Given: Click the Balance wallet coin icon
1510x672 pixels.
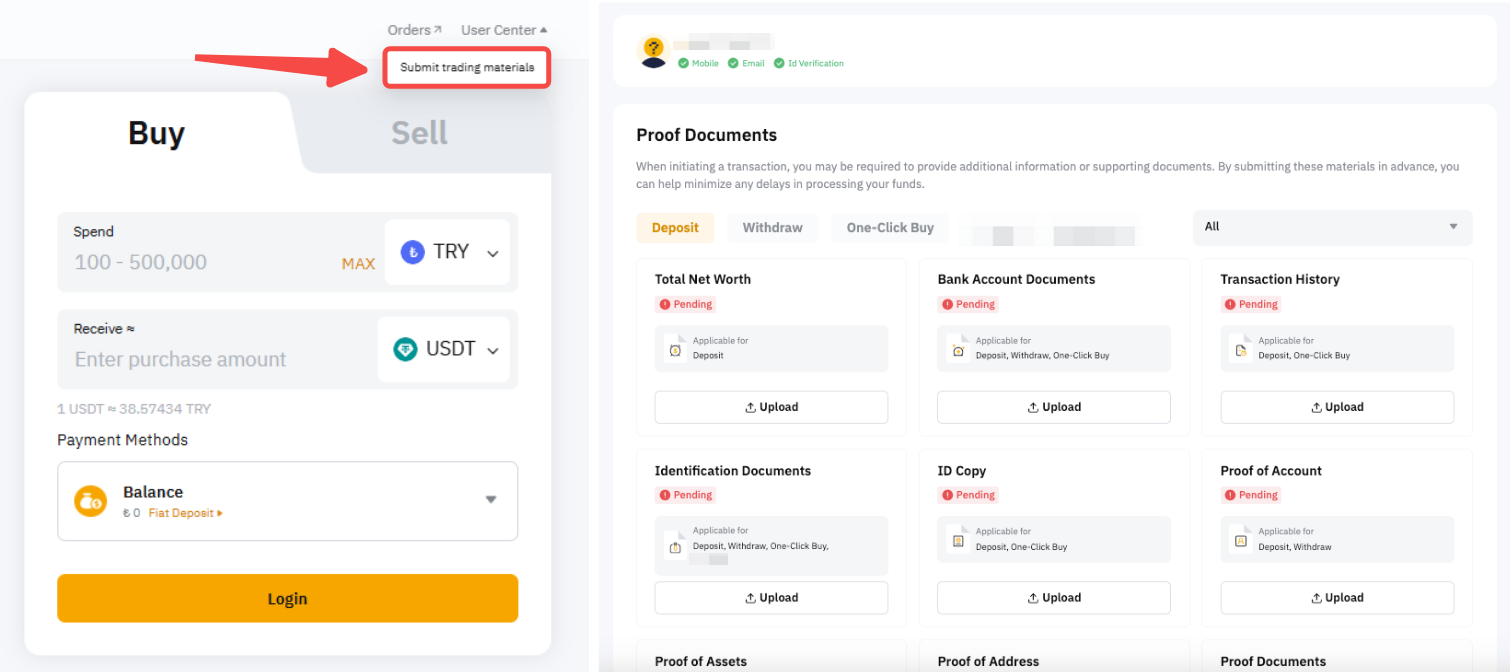Looking at the screenshot, I should coord(90,501).
